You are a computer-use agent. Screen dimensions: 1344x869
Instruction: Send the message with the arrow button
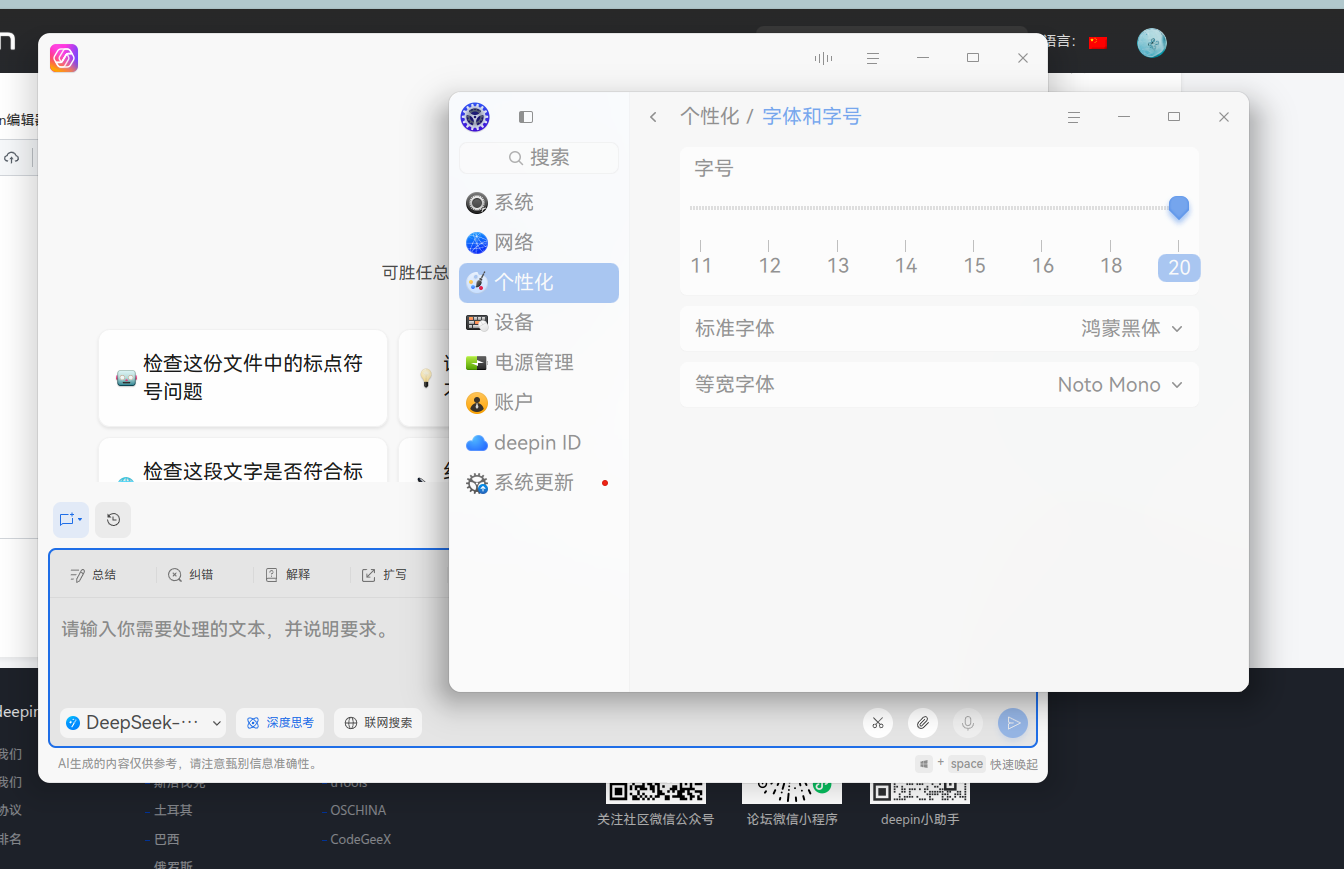pyautogui.click(x=1013, y=723)
